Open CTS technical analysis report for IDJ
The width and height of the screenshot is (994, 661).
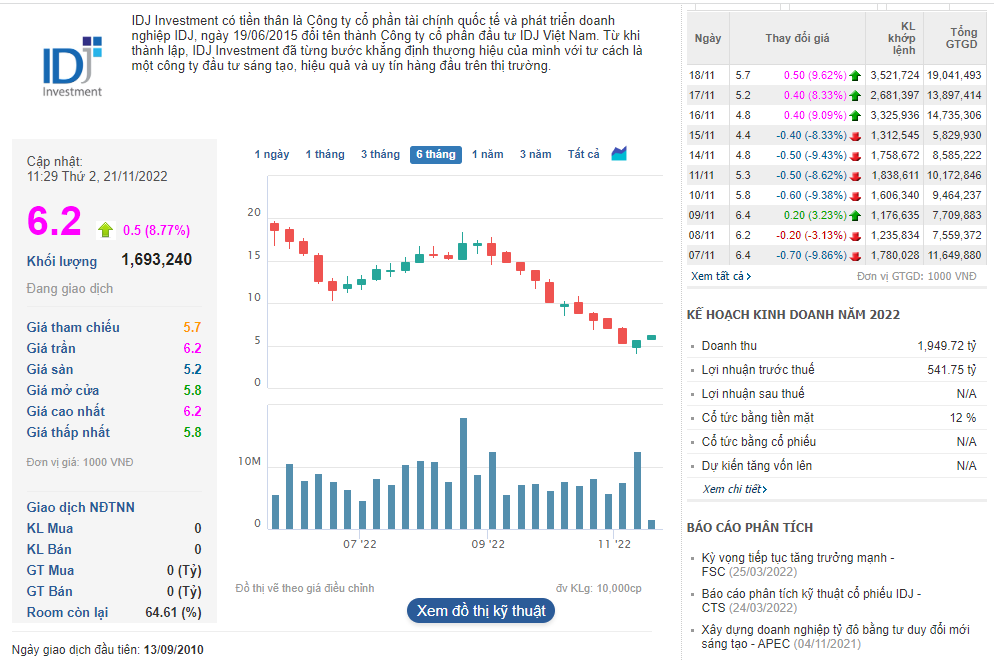(x=811, y=600)
